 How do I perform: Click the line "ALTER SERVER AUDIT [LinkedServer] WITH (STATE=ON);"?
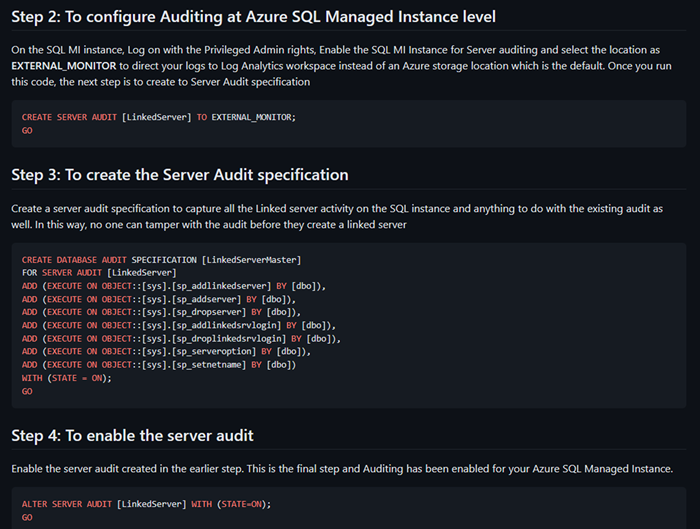[x=146, y=504]
